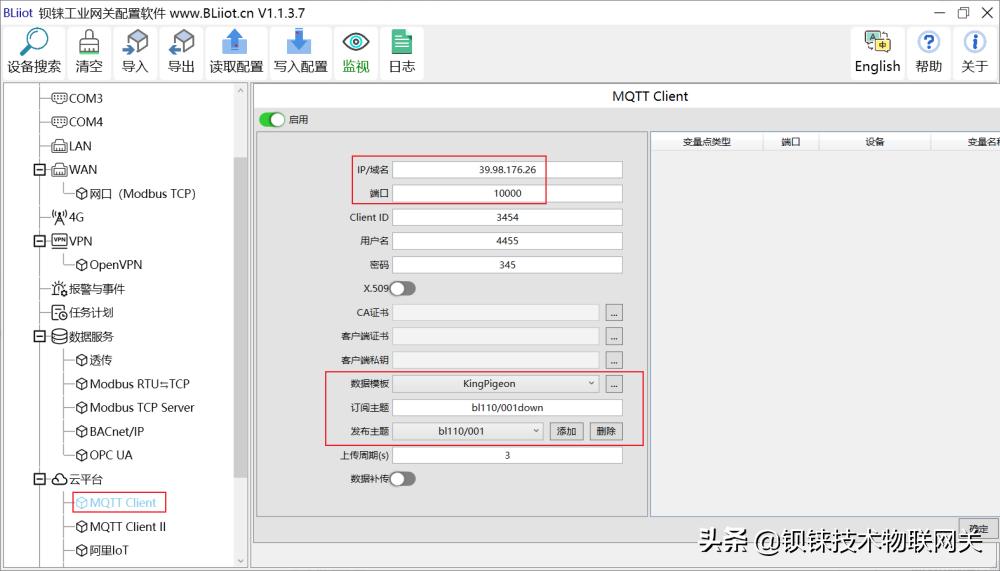Open the 数据模板 KingPigeon dropdown
Viewport: 1000px width, 571px height.
click(496, 384)
